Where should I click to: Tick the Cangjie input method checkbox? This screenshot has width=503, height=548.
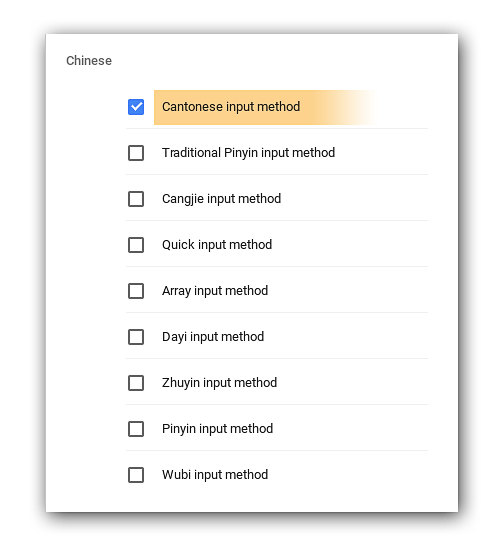click(136, 199)
